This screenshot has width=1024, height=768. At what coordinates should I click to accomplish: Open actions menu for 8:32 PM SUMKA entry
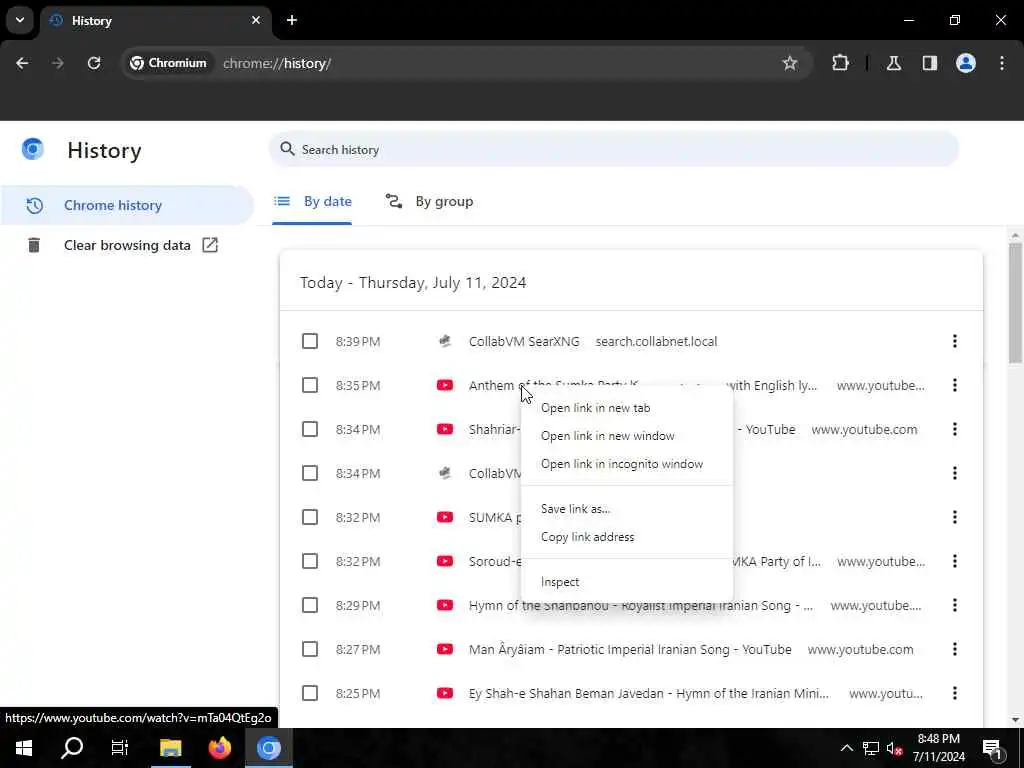[x=954, y=517]
